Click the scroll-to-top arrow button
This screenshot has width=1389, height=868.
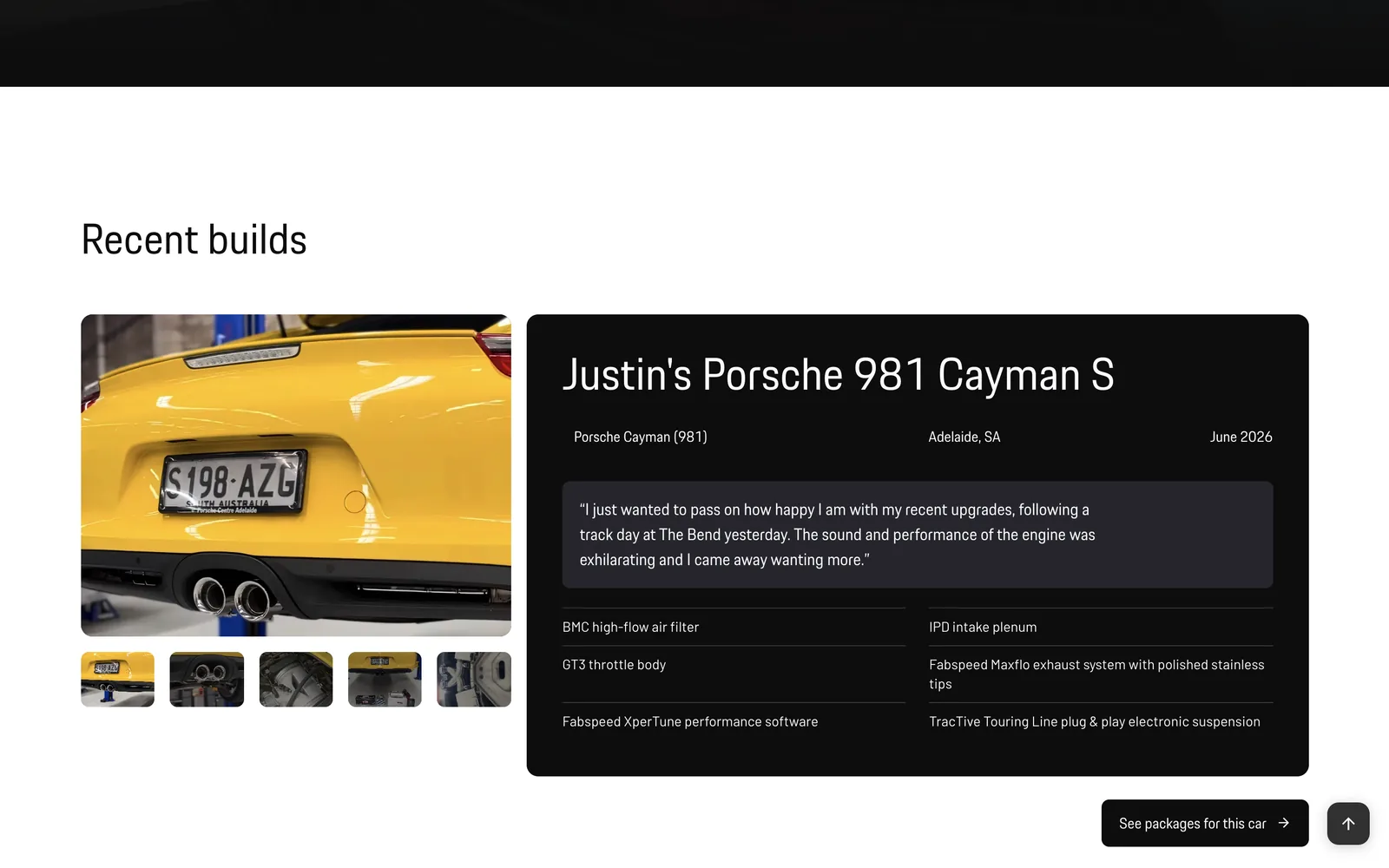tap(1348, 823)
